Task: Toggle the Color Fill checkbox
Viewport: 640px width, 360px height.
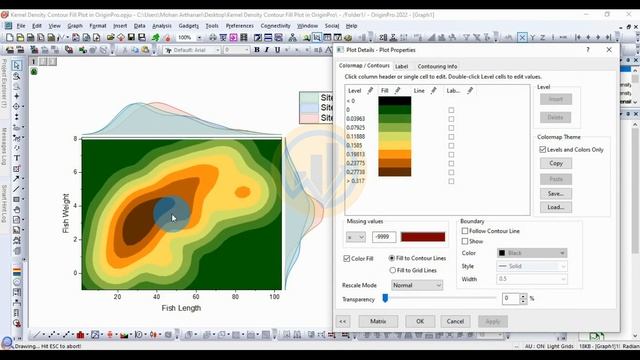Action: pyautogui.click(x=347, y=258)
